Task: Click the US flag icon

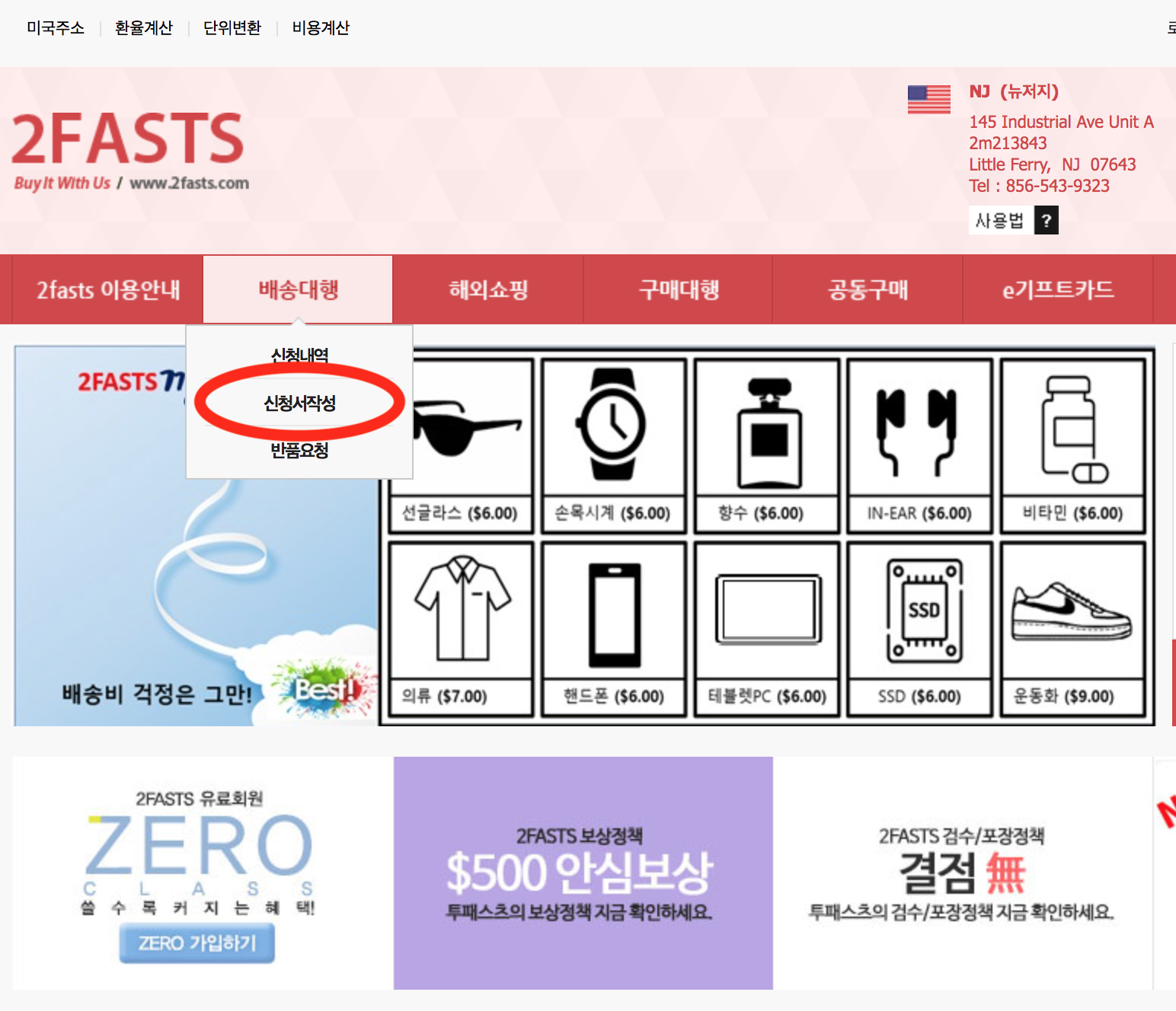Action: point(929,100)
